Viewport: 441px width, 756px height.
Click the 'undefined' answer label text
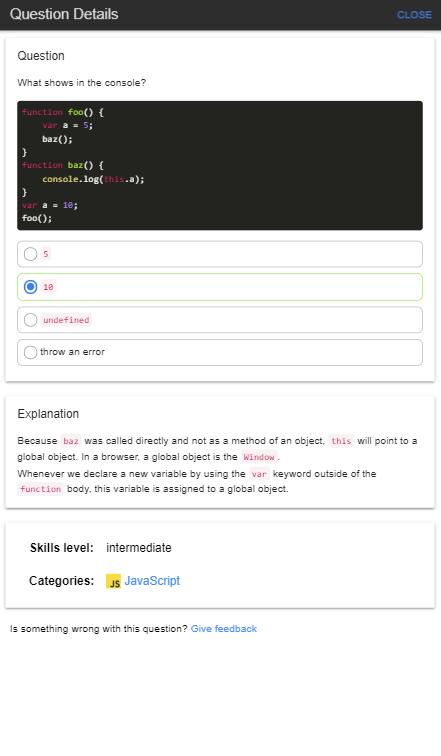click(66, 320)
